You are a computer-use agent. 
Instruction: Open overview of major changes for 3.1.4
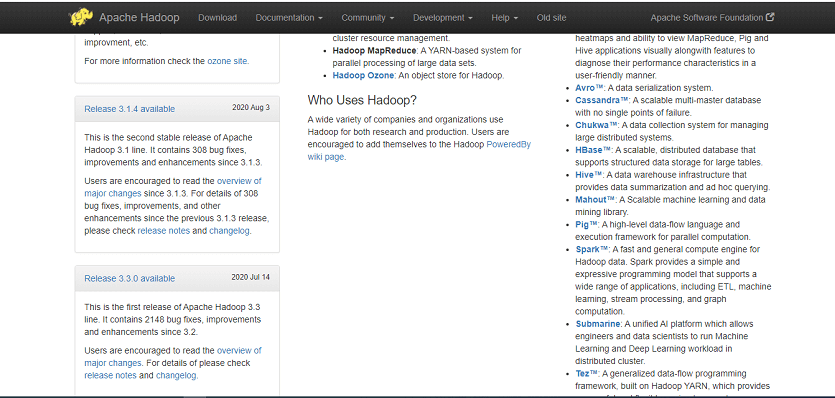[173, 187]
